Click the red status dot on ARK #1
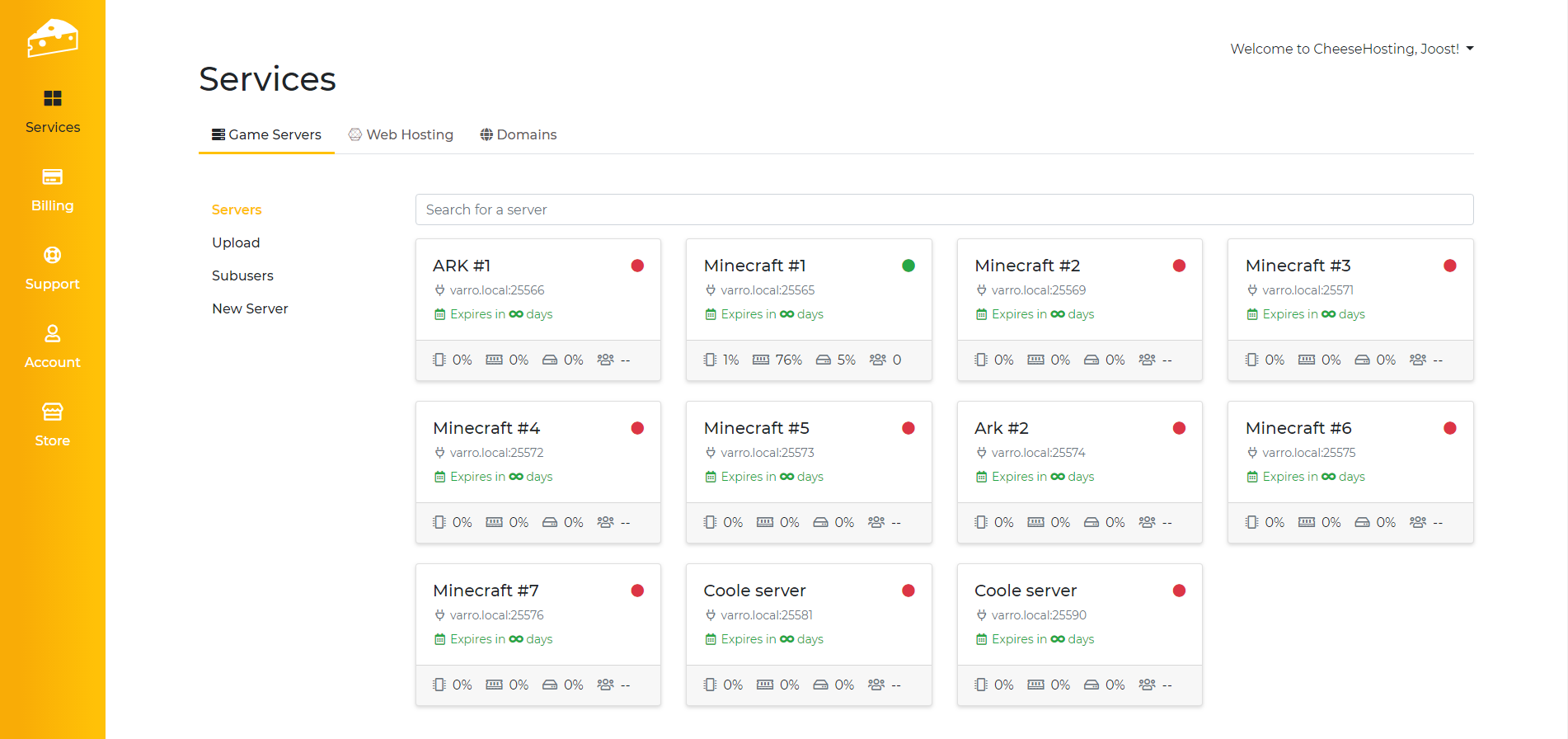The height and width of the screenshot is (739, 1568). (637, 266)
